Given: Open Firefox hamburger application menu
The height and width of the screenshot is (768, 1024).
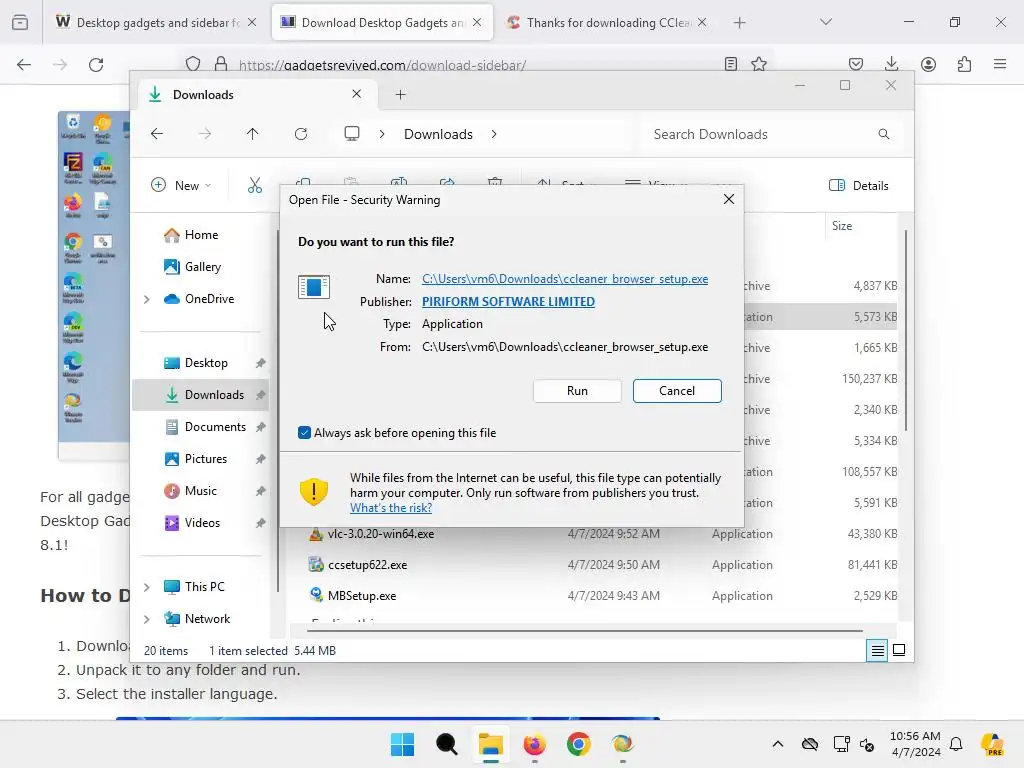Looking at the screenshot, I should (1000, 64).
